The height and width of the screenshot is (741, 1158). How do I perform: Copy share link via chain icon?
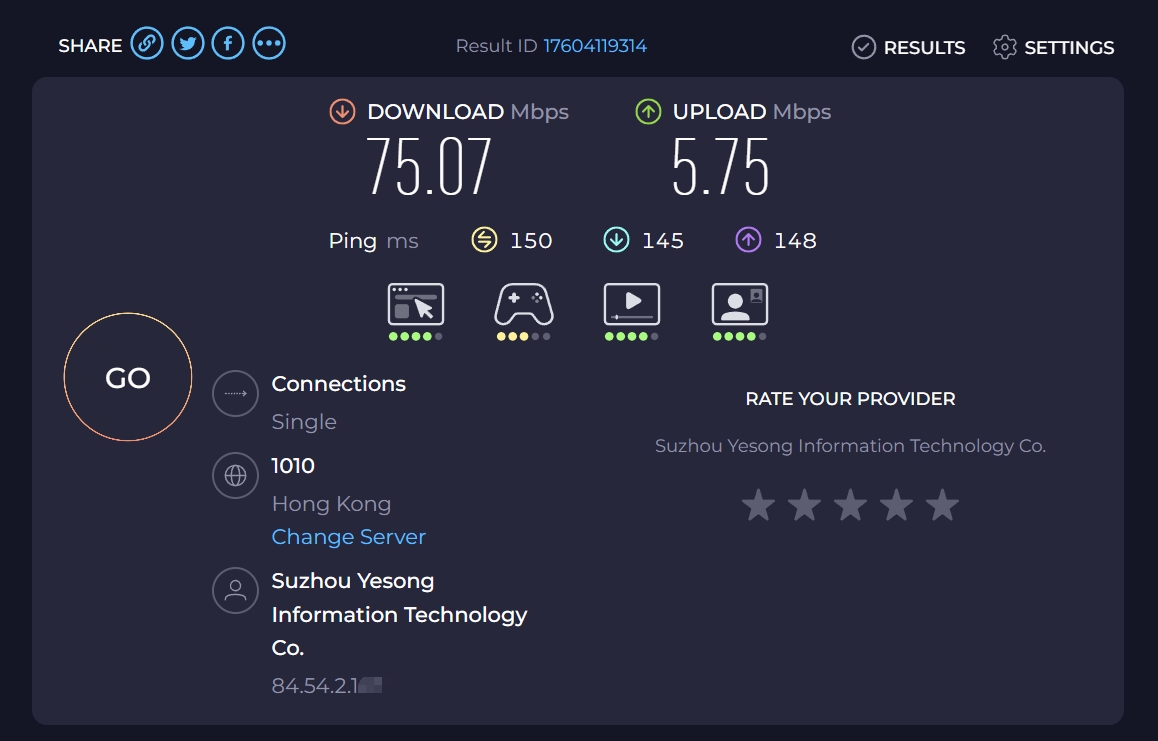[x=147, y=44]
